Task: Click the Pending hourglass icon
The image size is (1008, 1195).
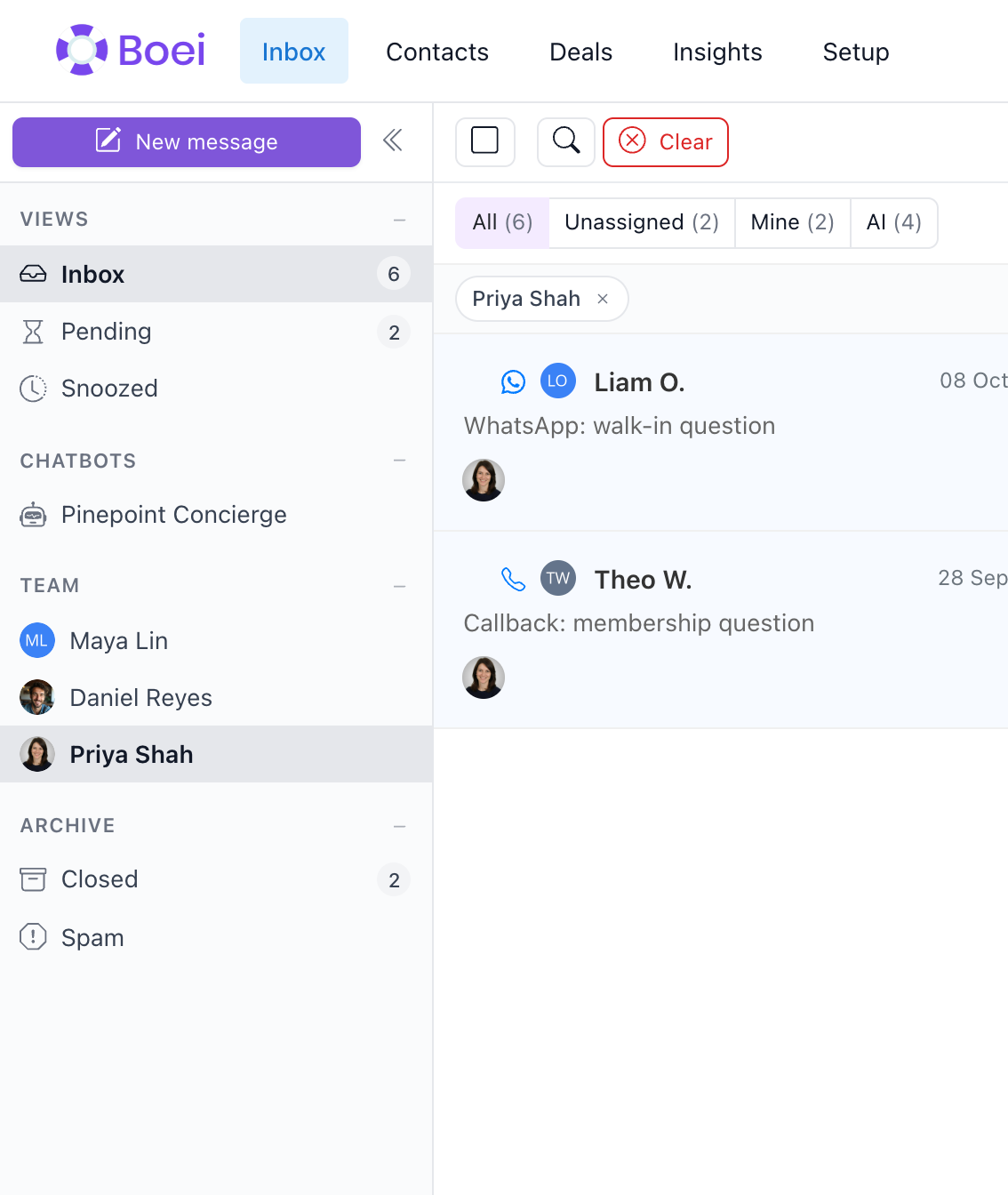Action: [x=33, y=332]
